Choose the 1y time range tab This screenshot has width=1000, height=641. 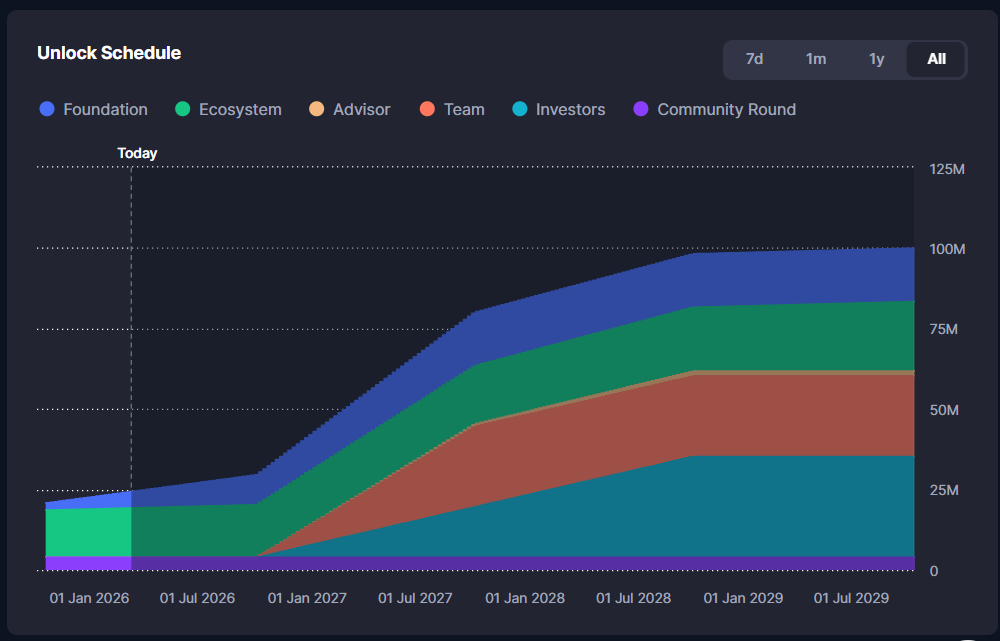(x=876, y=59)
